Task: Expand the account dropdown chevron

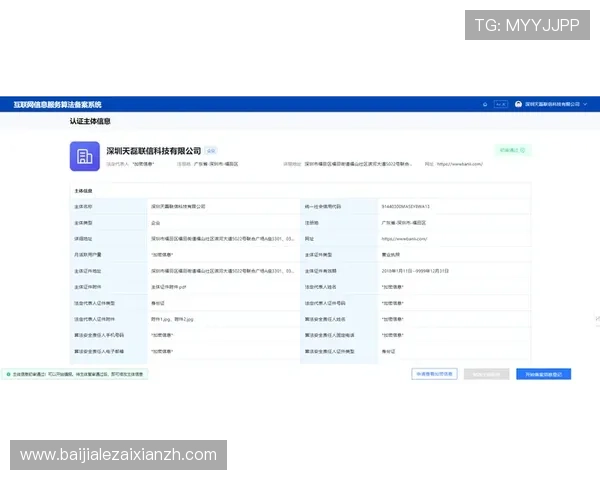Action: (x=585, y=104)
